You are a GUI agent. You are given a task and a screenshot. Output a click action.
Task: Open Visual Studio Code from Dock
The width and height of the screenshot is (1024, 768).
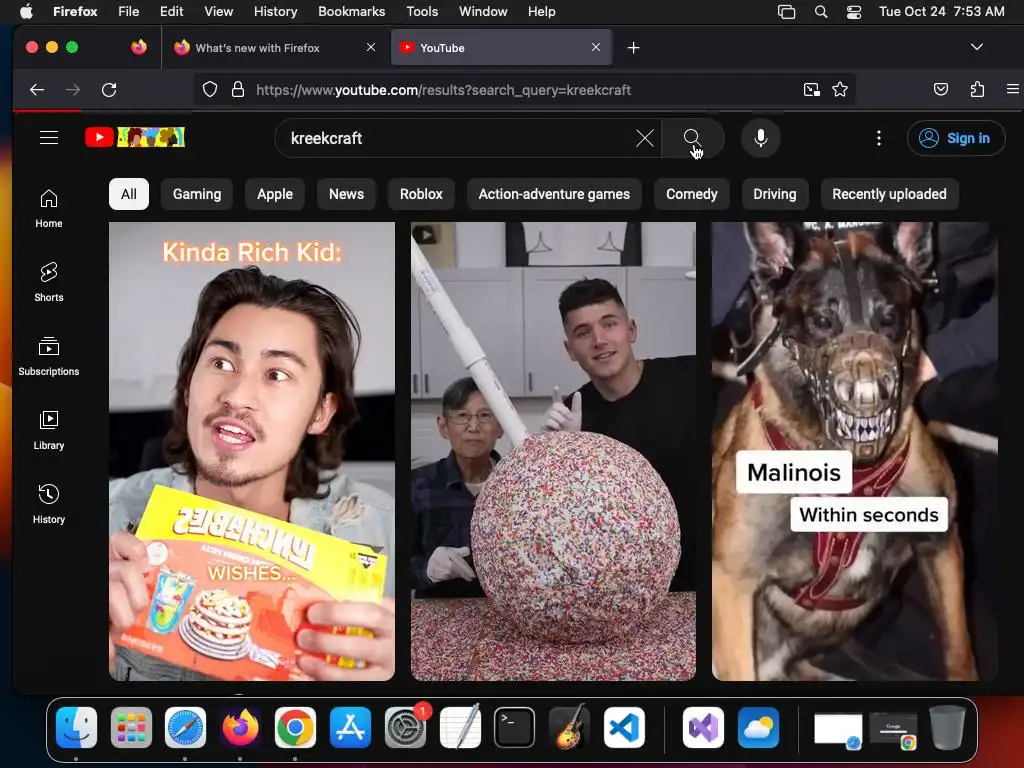[624, 727]
